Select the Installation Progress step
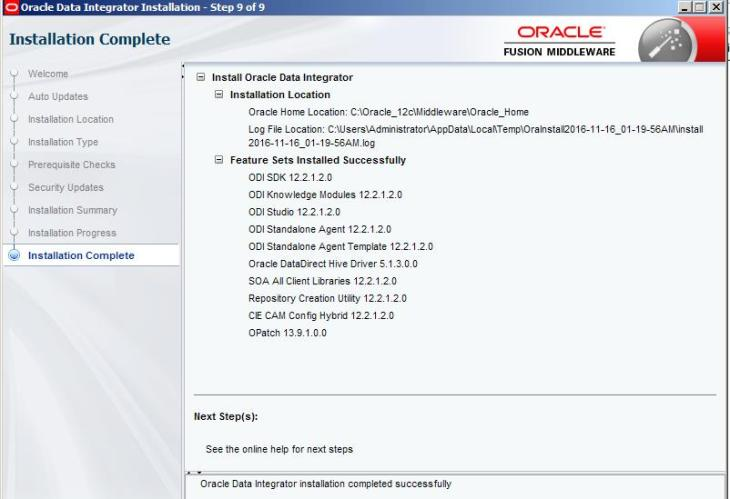730x499 pixels. coord(72,233)
